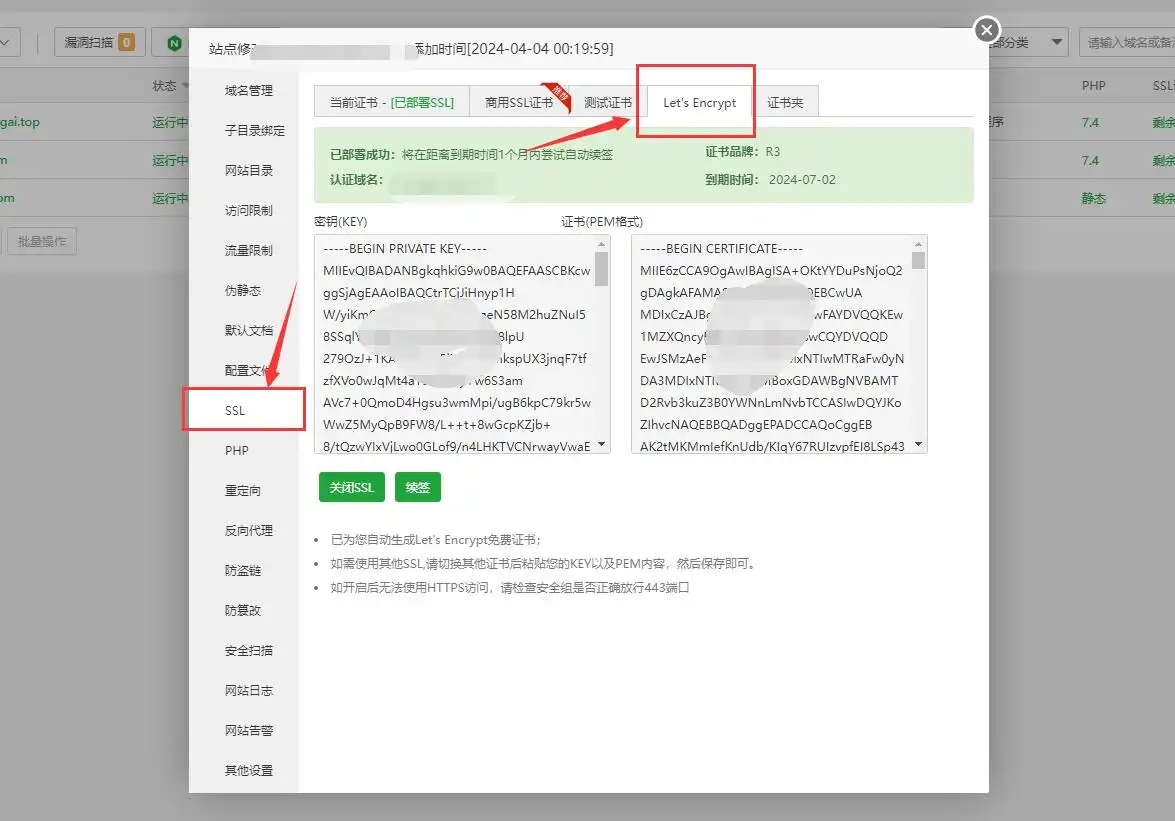
Task: Click the 关闭SSL button
Action: 351,487
